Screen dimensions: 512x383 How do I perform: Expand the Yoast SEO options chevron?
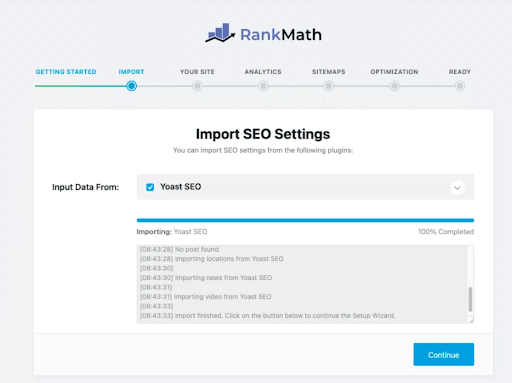457,188
